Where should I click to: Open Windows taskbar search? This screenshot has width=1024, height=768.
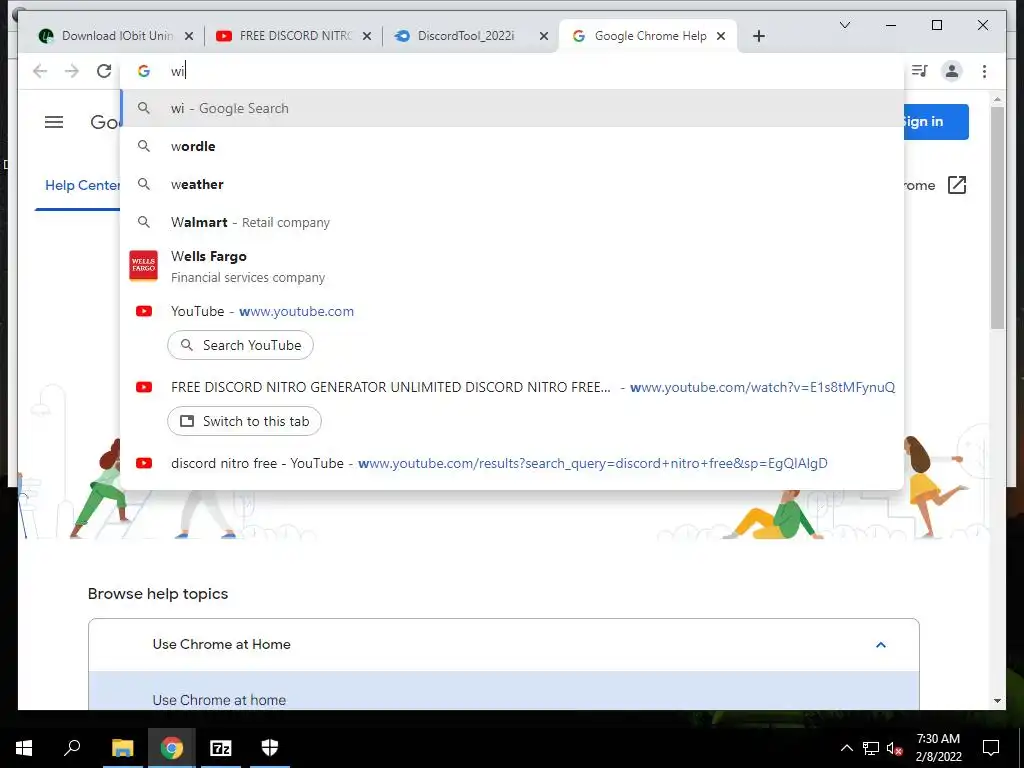pos(72,748)
